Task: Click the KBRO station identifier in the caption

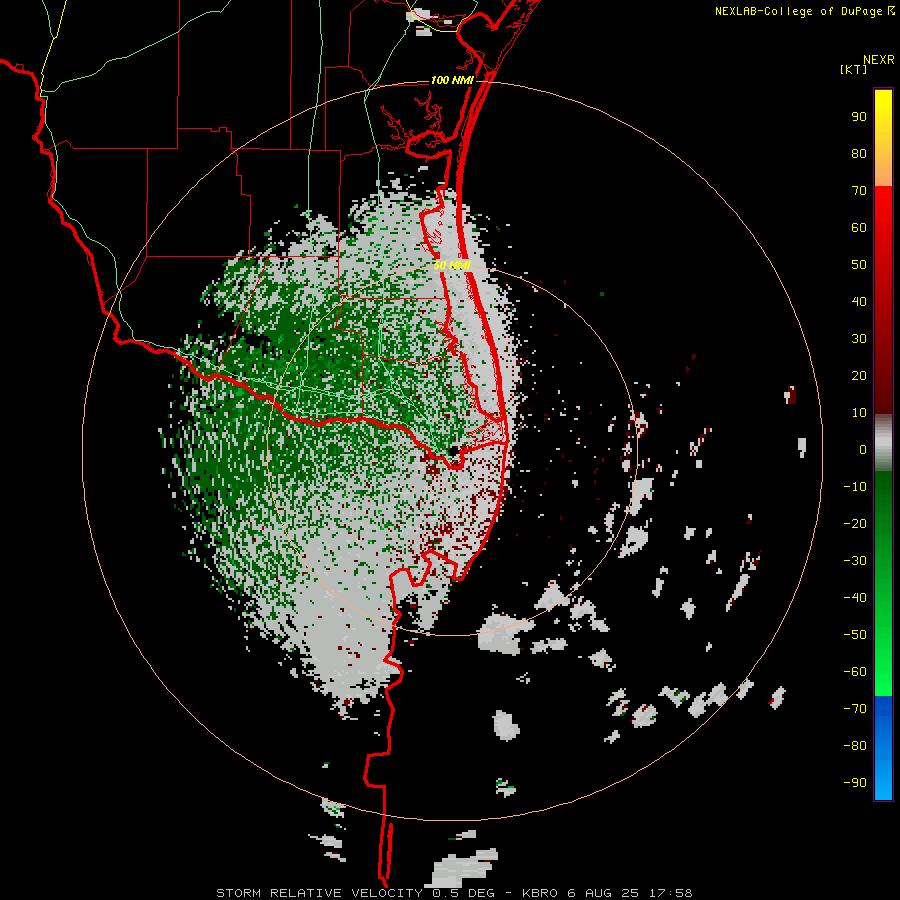Action: coord(540,893)
